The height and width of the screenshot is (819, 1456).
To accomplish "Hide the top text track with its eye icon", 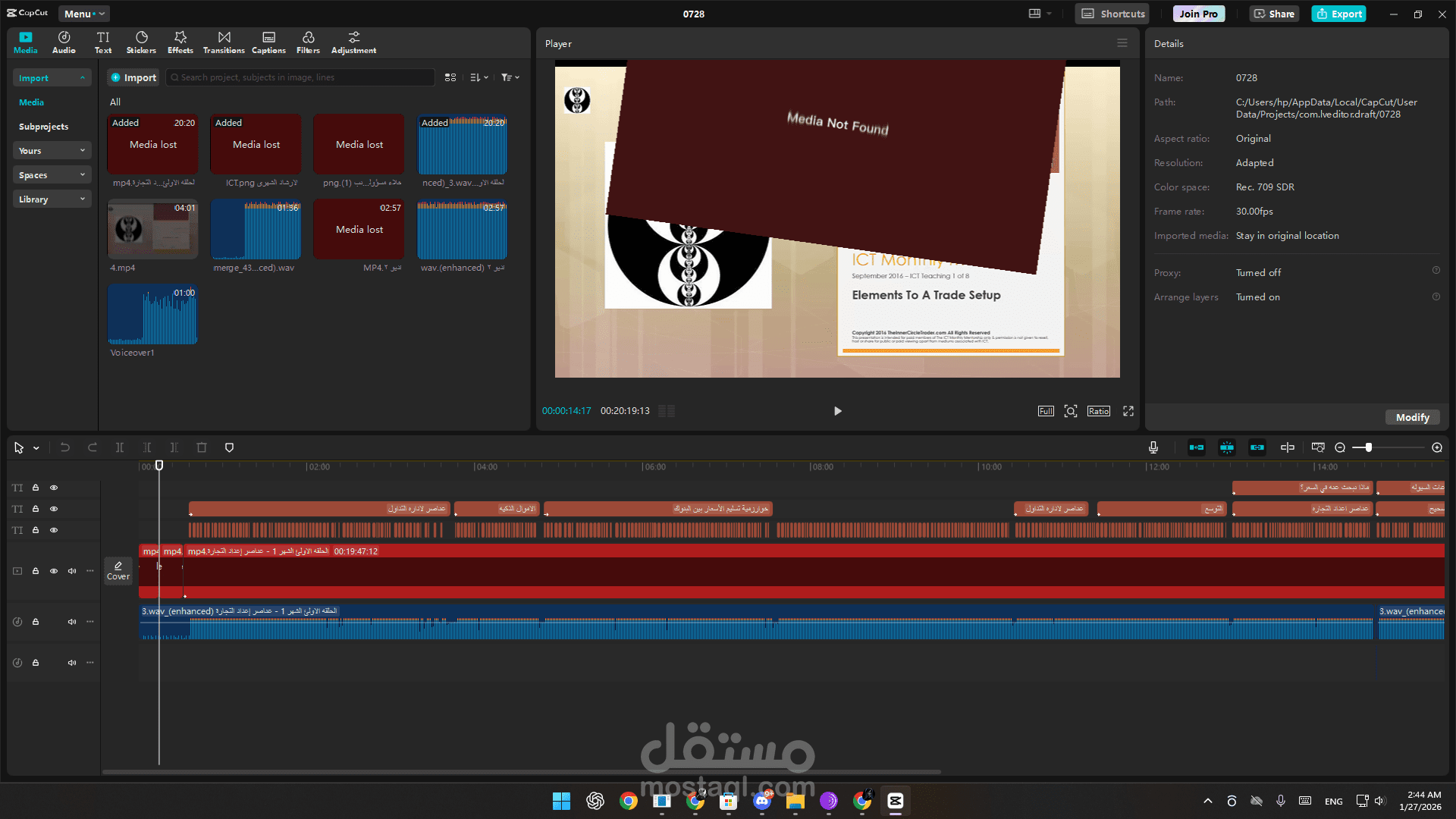I will pos(54,488).
